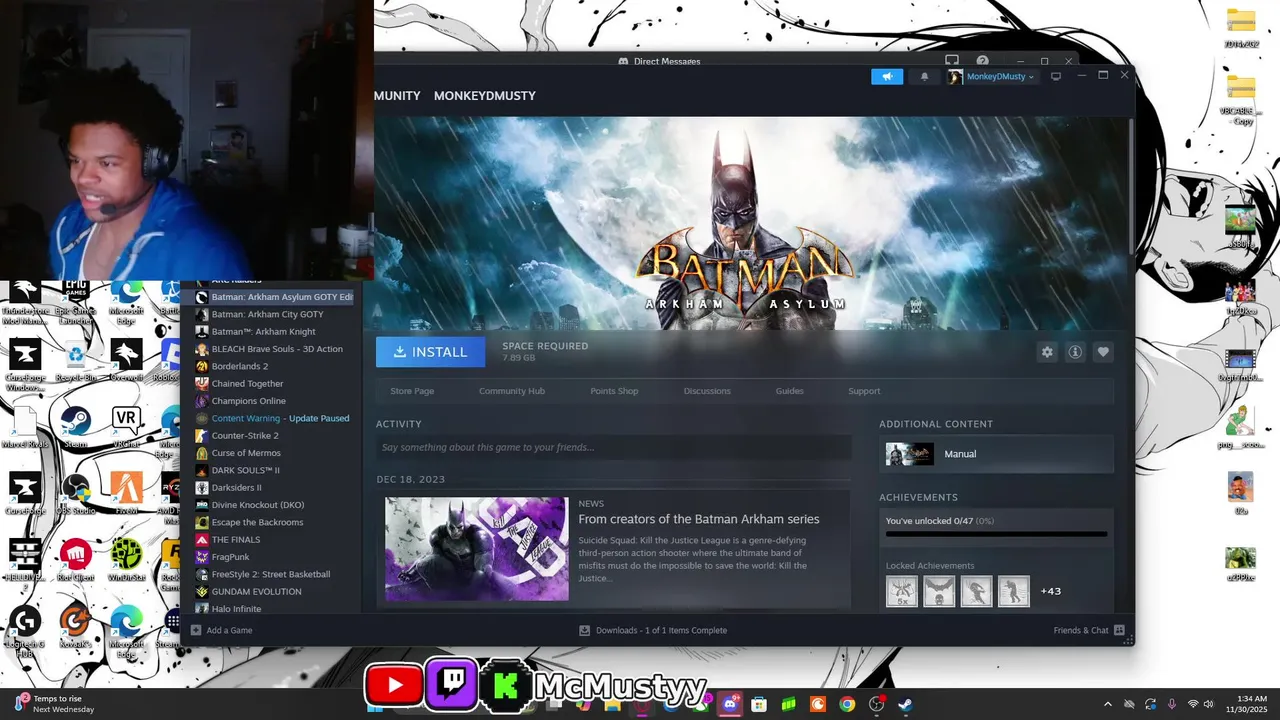Click FiveM desktop shortcut
This screenshot has height=720, width=1280.
126,492
